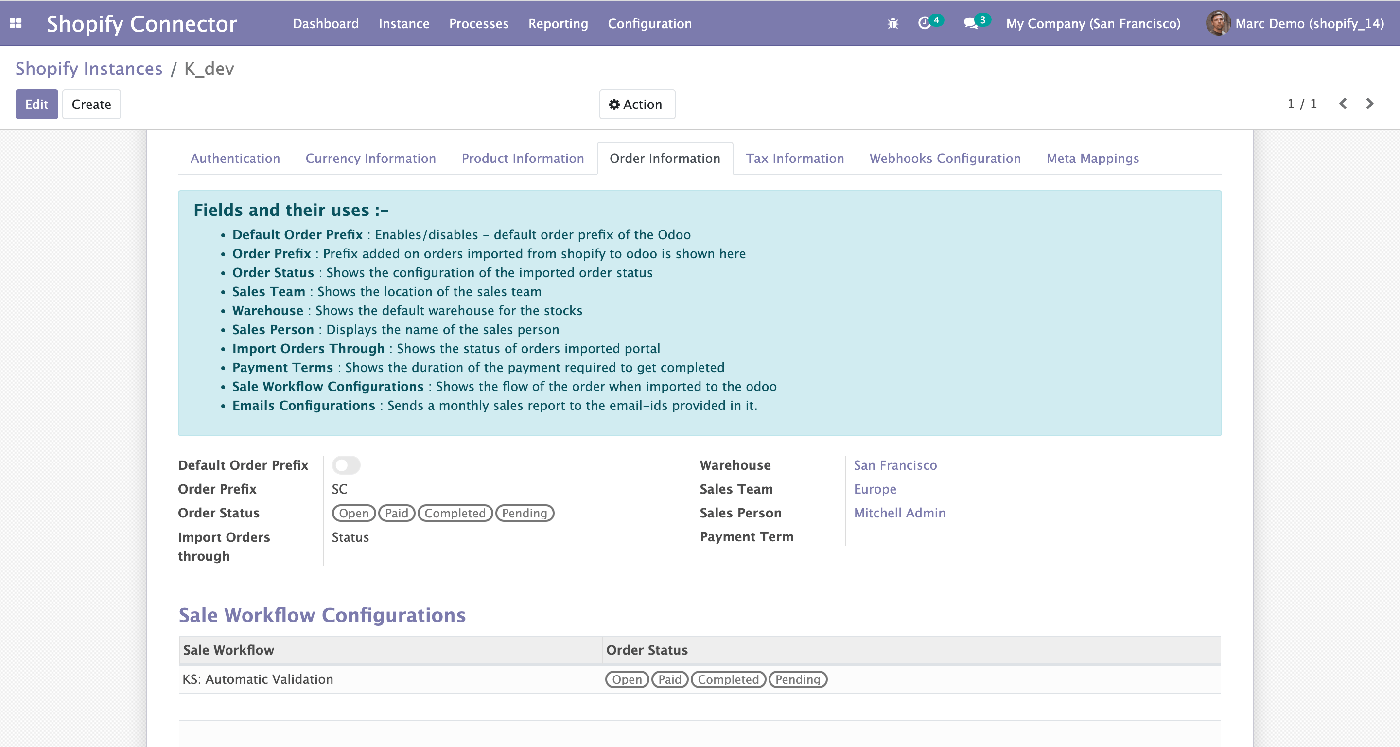
Task: Click the K_dev breadcrumb title
Action: [210, 69]
